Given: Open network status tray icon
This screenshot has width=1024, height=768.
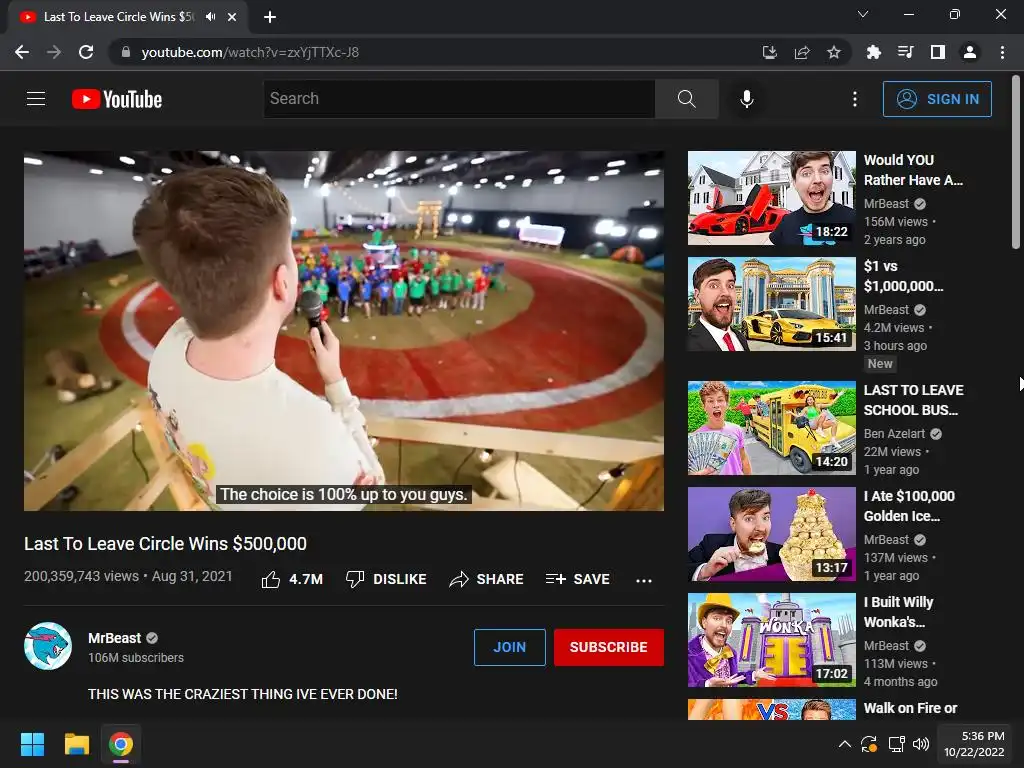Looking at the screenshot, I should (x=896, y=744).
